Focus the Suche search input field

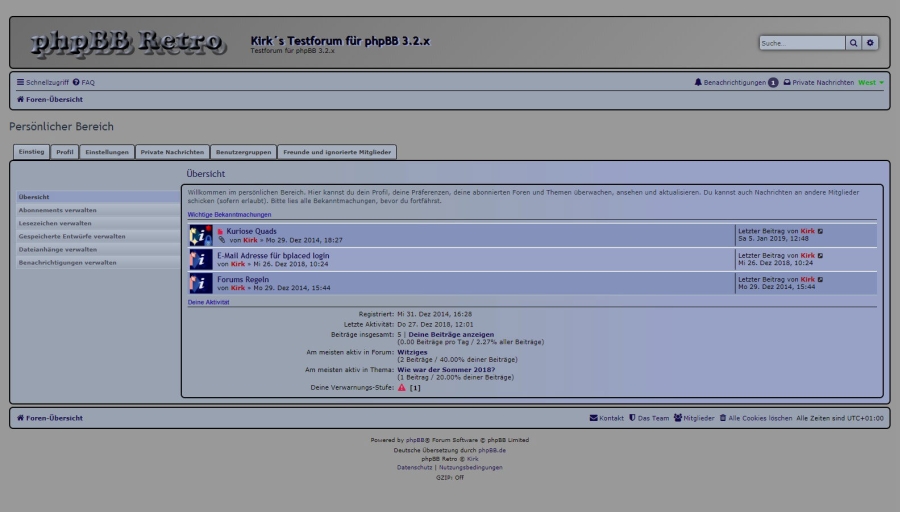801,43
